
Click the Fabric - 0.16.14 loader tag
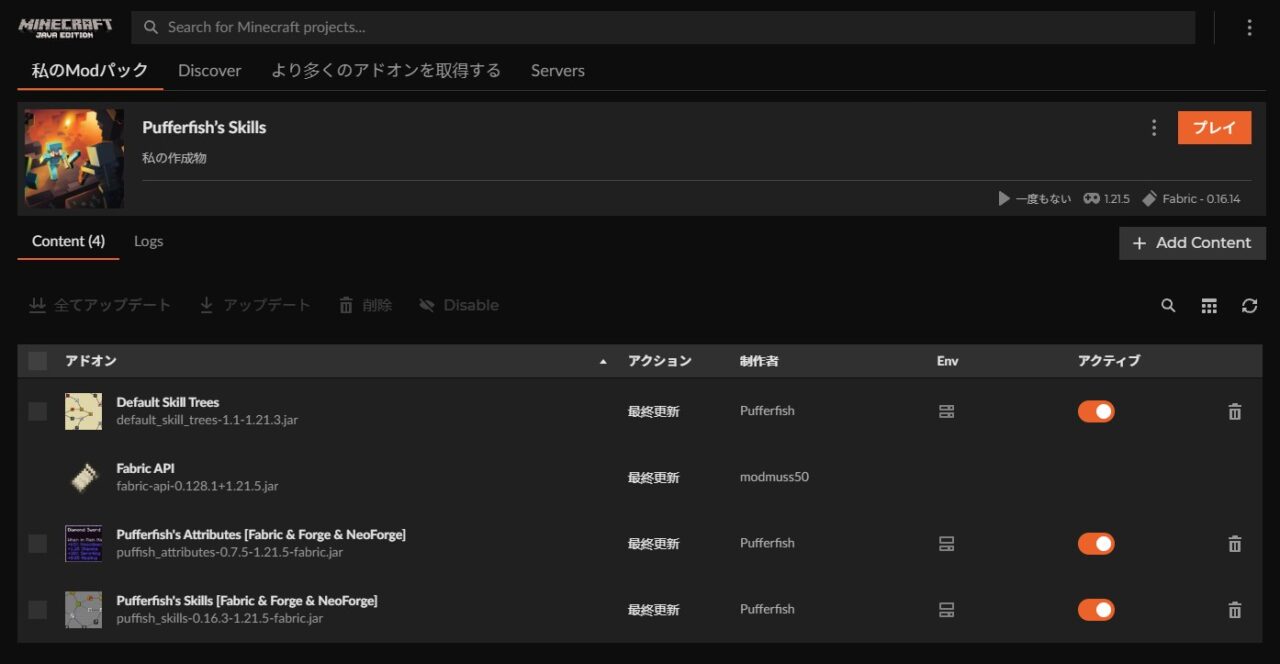1191,199
